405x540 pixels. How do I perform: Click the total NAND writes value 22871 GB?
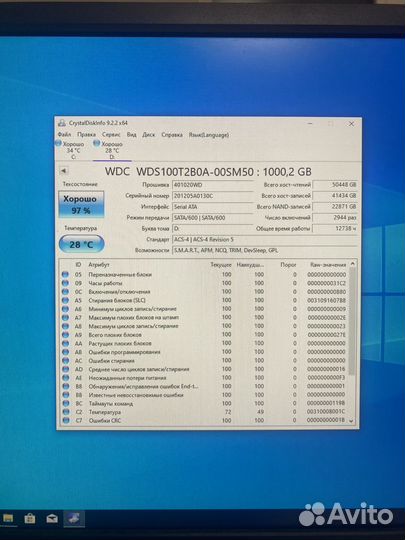click(x=335, y=207)
